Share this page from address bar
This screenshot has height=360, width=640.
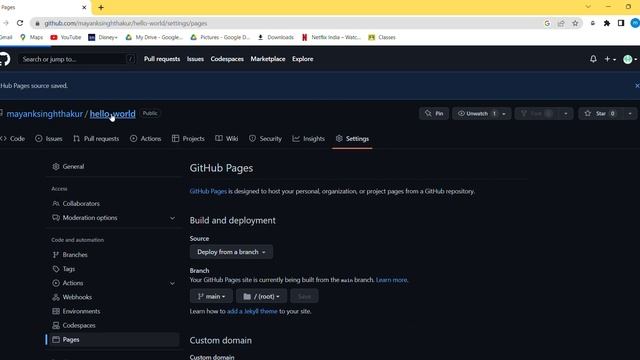(561, 23)
